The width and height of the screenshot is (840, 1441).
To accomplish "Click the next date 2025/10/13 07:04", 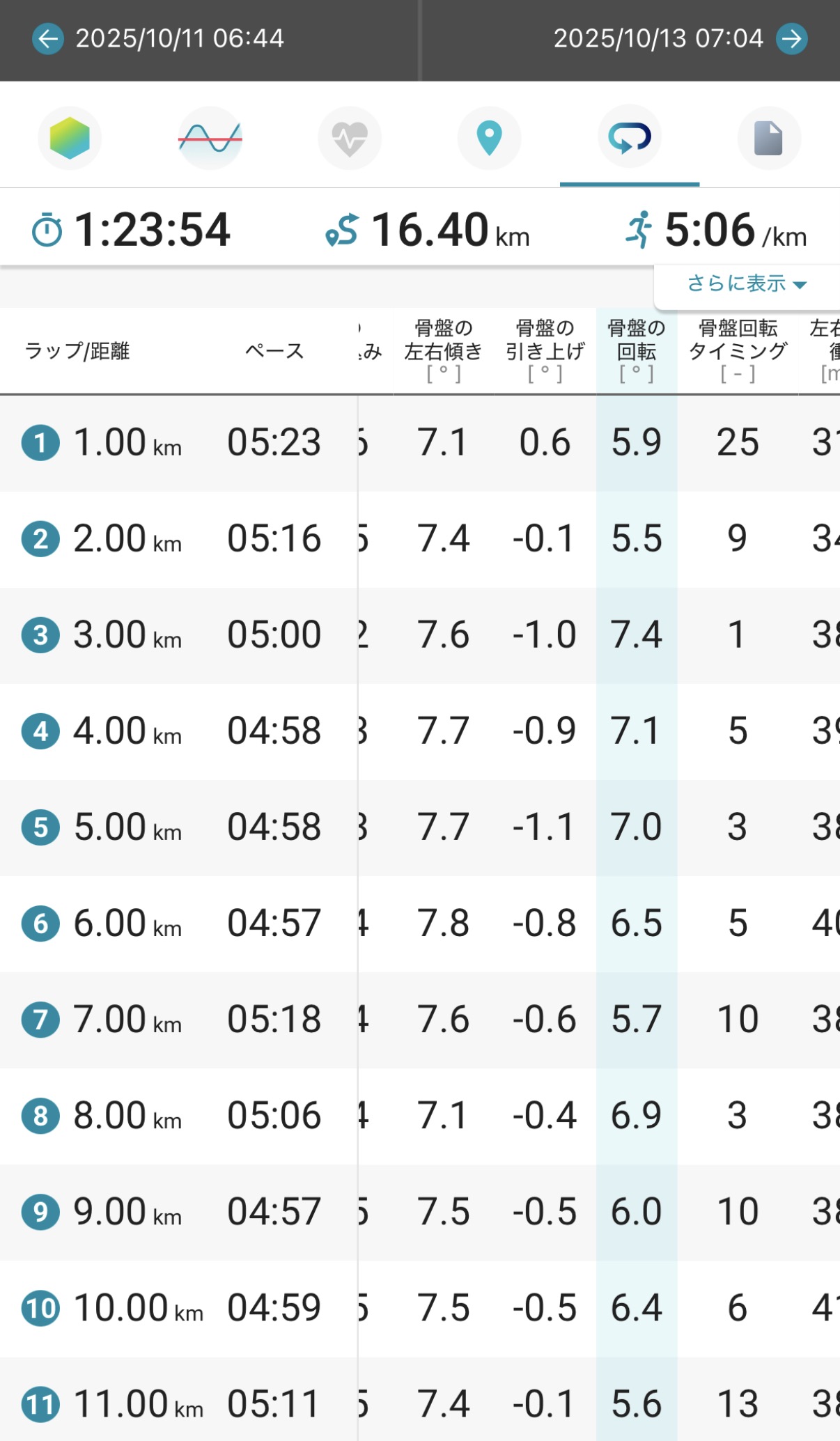I will click(x=658, y=39).
